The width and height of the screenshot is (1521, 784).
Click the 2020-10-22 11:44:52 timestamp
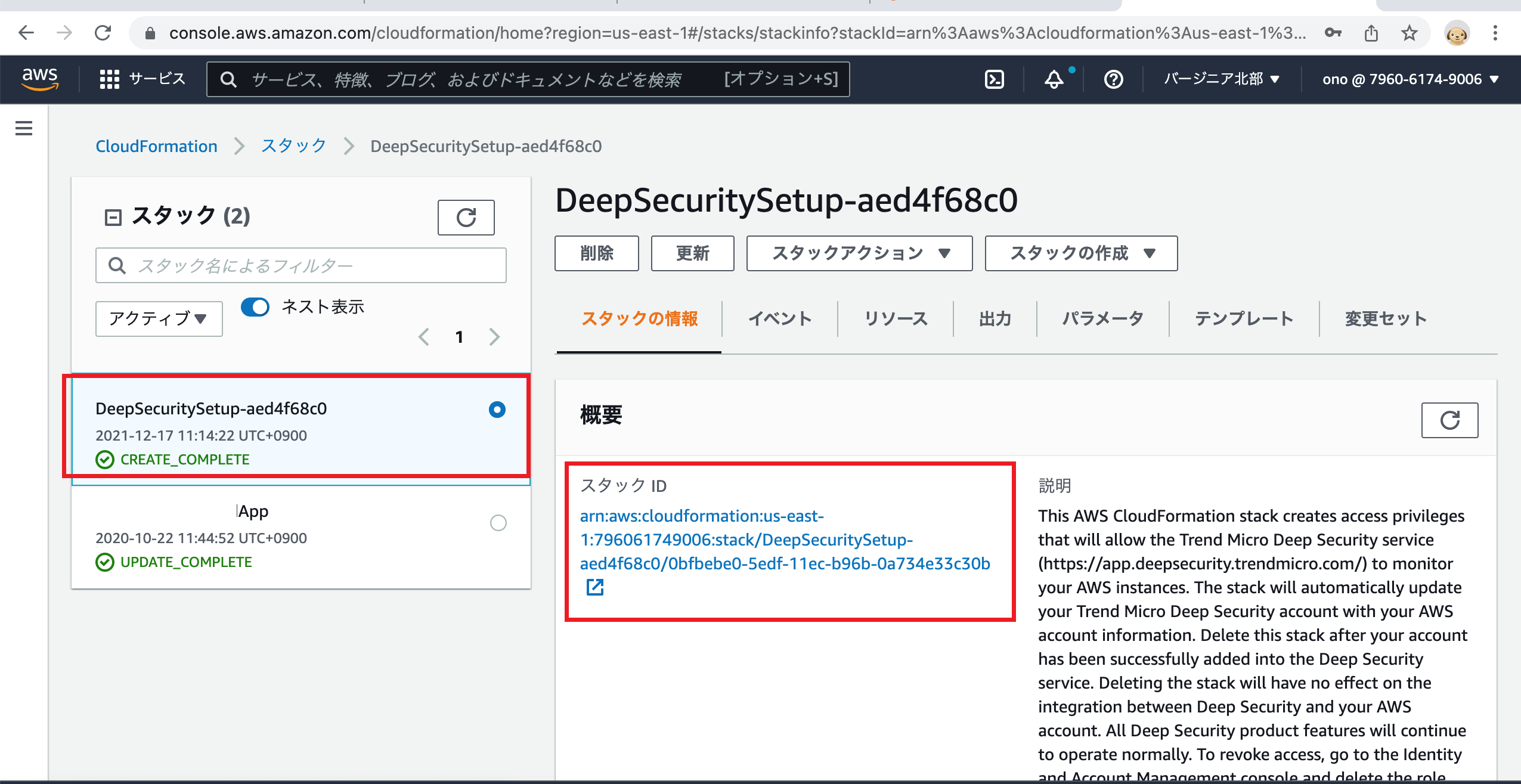point(201,538)
